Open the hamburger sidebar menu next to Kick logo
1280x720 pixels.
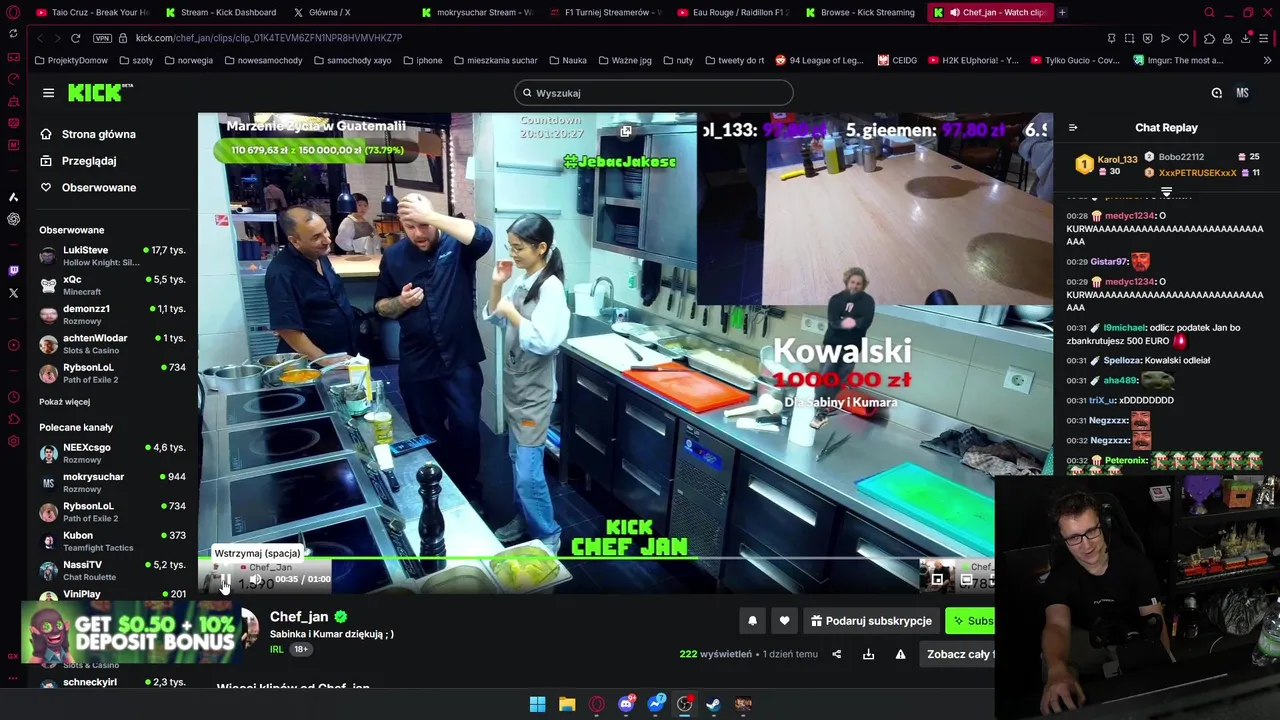coord(48,93)
